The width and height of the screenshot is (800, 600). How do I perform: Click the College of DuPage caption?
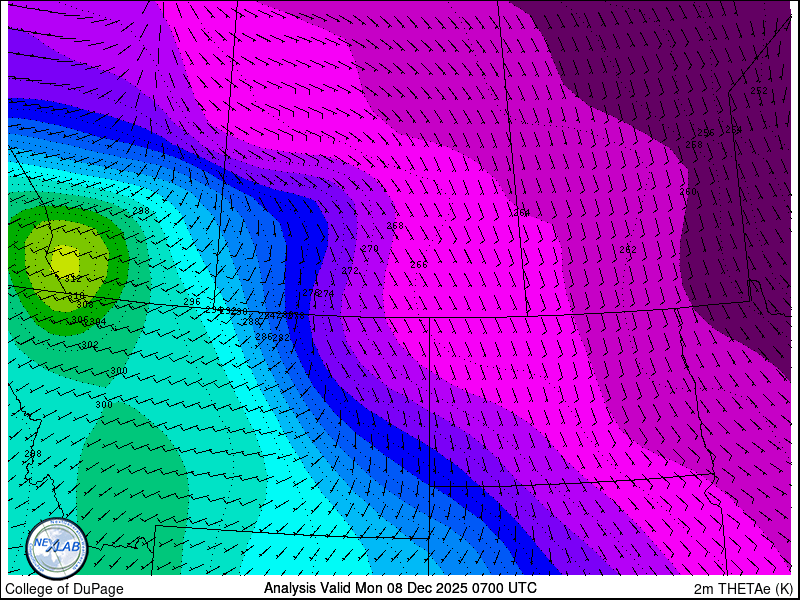64,589
